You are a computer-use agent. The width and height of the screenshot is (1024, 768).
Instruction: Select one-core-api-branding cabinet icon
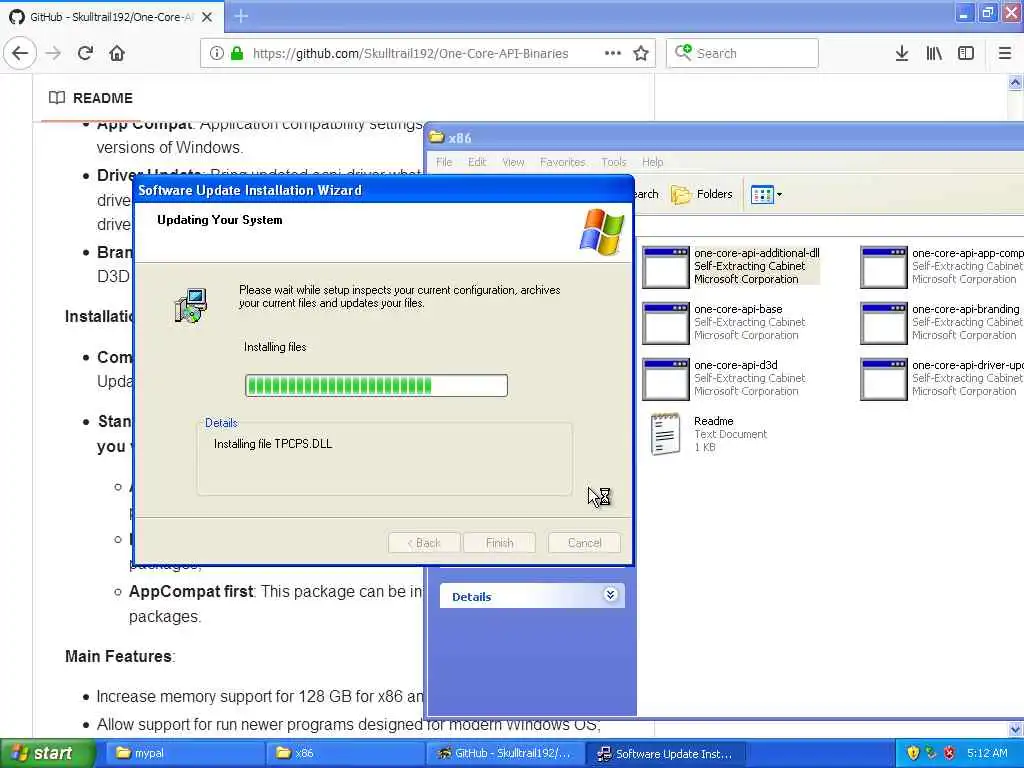(x=884, y=323)
